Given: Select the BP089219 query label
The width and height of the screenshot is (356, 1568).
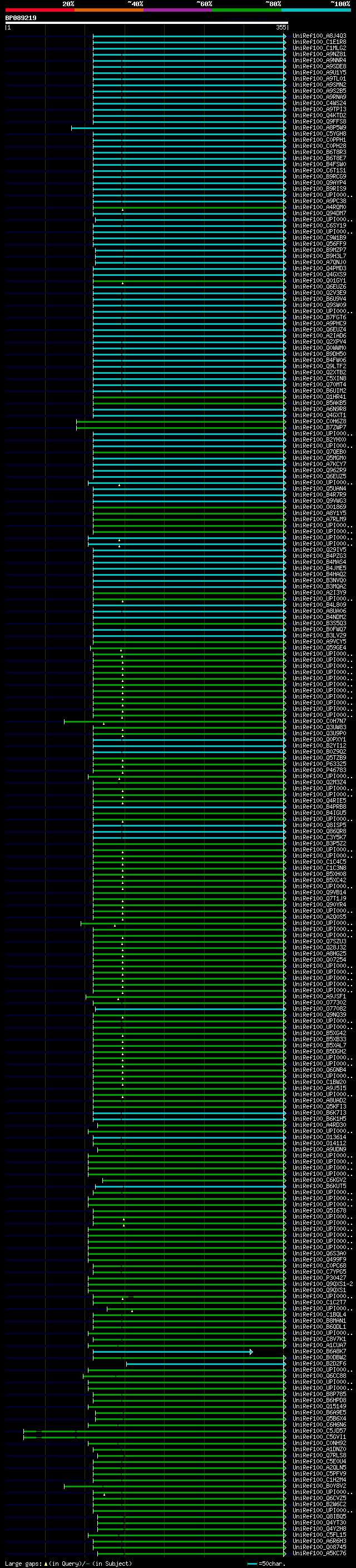Looking at the screenshot, I should (21, 18).
